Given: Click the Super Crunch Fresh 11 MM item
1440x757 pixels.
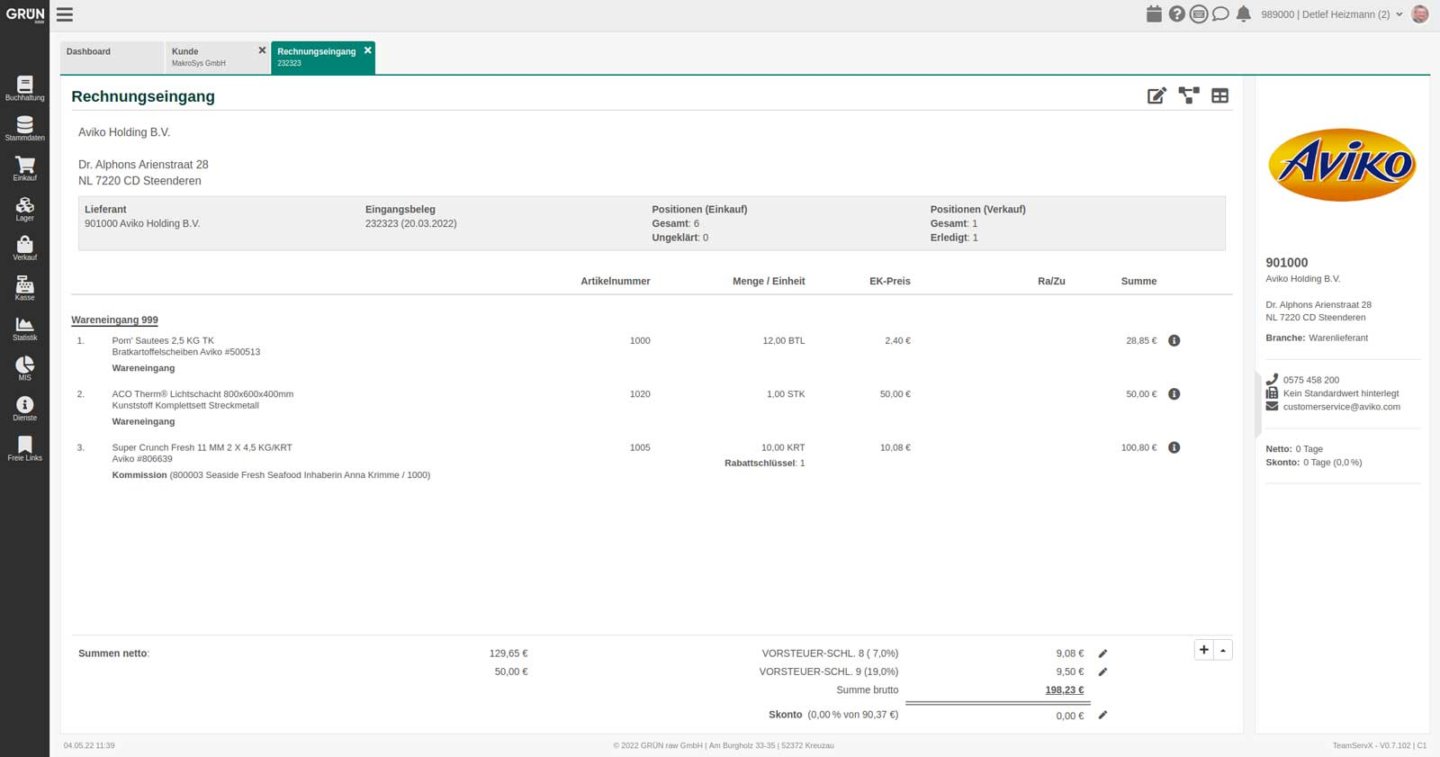Looking at the screenshot, I should coord(202,447).
